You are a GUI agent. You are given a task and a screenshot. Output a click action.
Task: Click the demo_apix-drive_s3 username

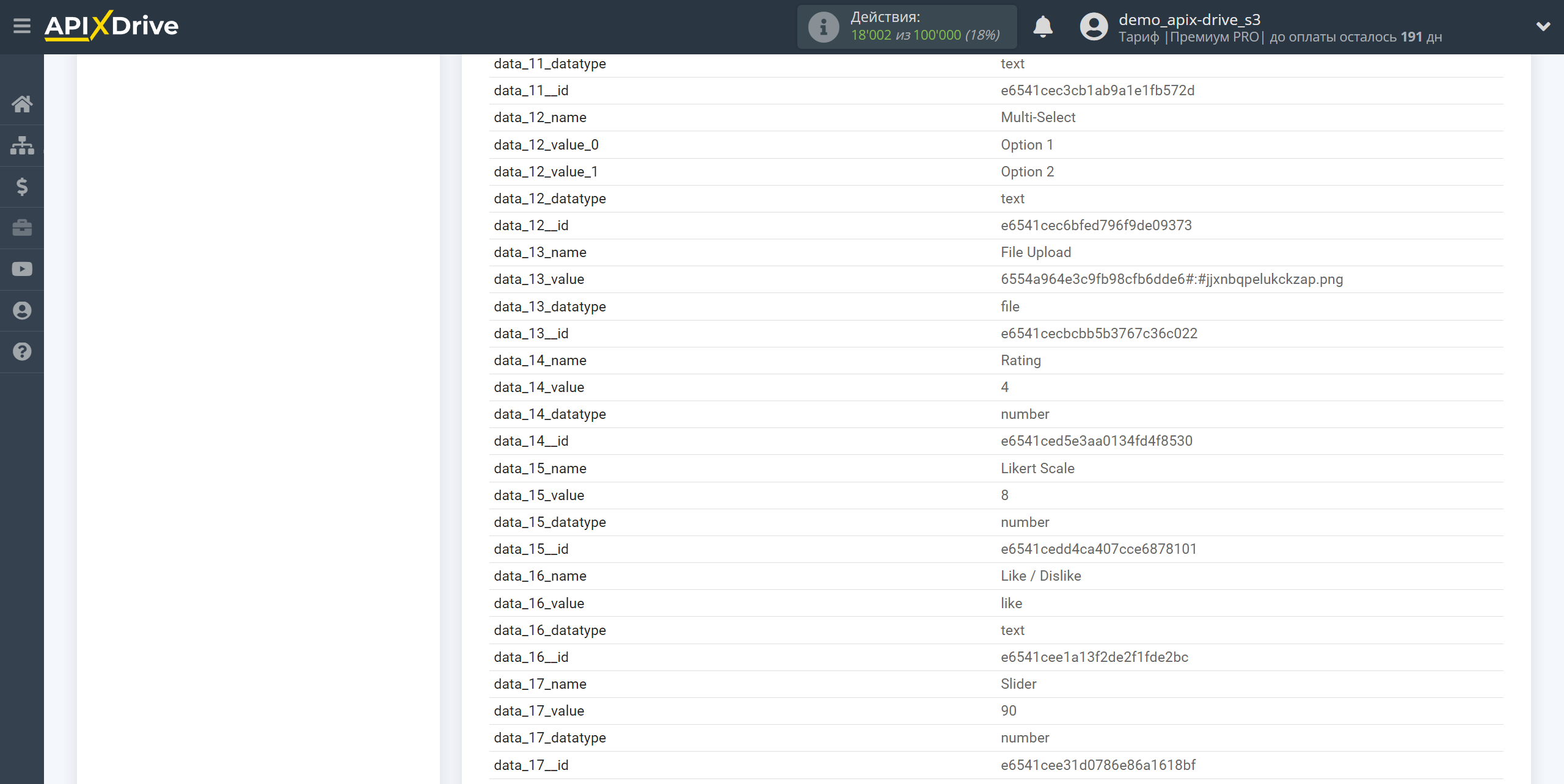click(x=1189, y=20)
